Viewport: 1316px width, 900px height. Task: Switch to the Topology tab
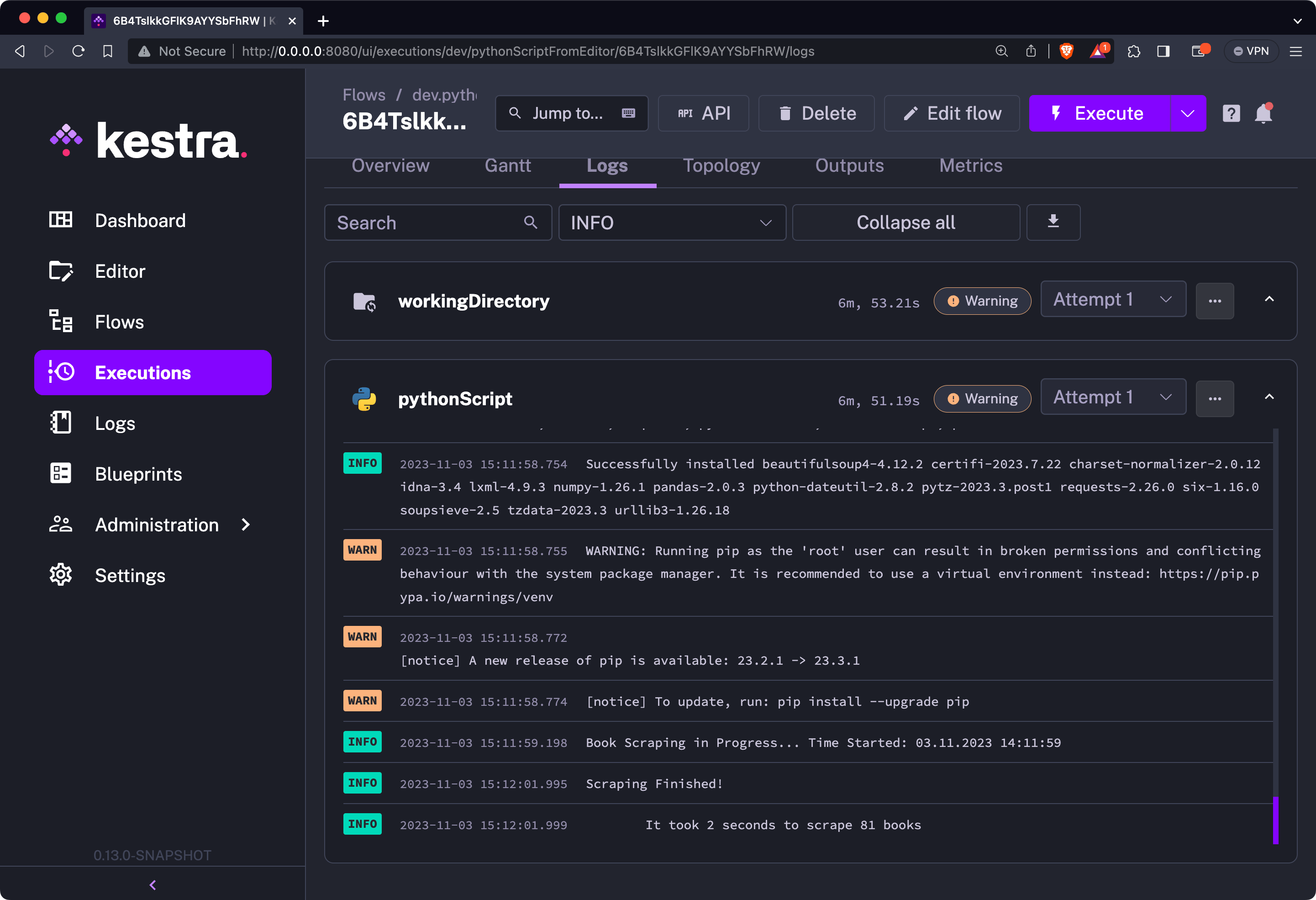[721, 166]
